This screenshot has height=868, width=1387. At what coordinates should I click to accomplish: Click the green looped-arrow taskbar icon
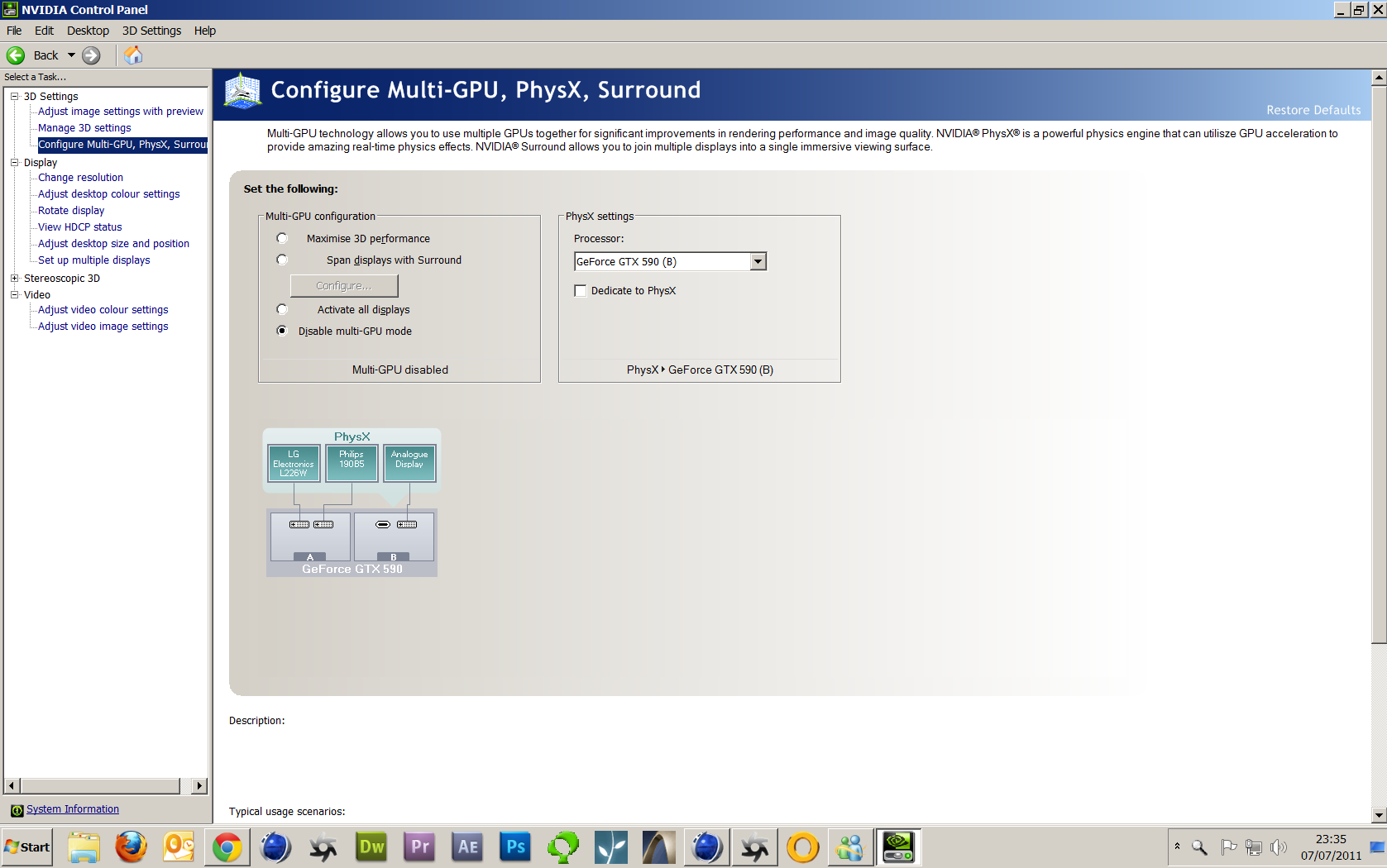[563, 847]
